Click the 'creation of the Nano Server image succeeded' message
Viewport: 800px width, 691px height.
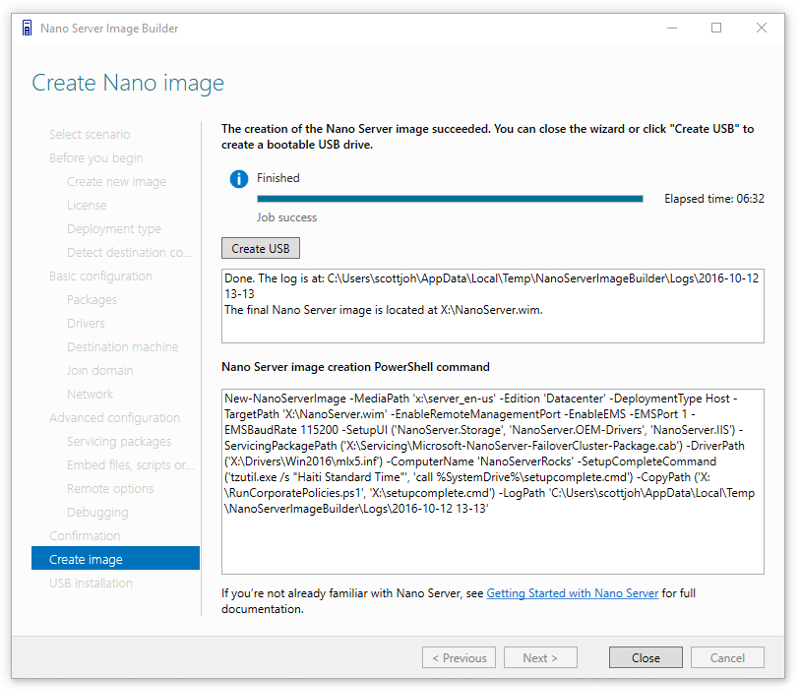[488, 137]
